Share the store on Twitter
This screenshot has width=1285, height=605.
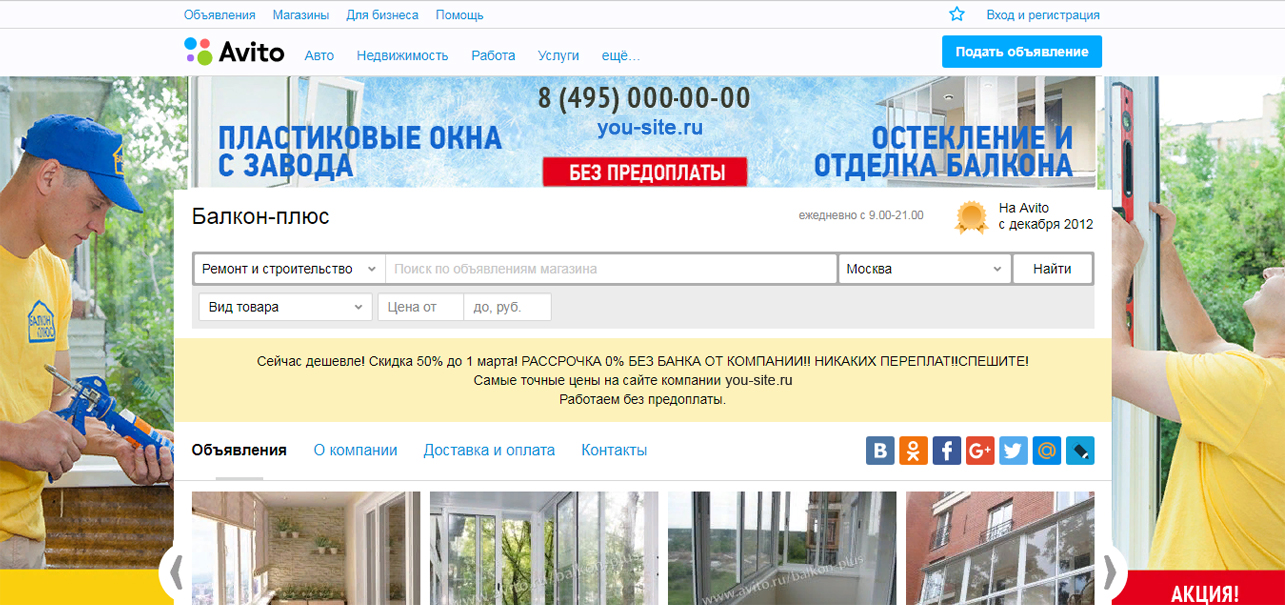coord(1013,450)
